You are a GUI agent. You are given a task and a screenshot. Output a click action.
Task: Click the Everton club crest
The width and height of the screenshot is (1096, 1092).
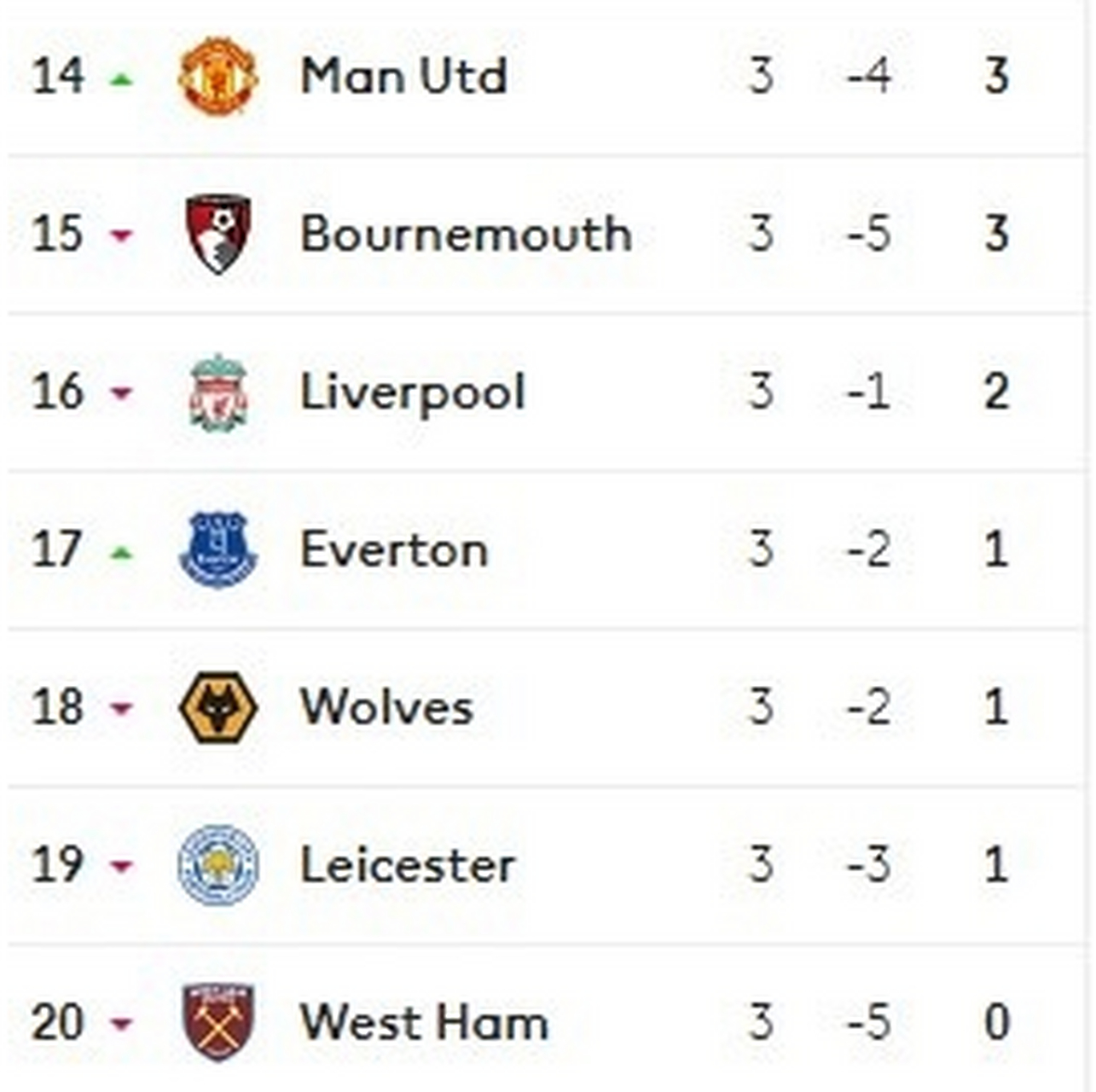[218, 550]
